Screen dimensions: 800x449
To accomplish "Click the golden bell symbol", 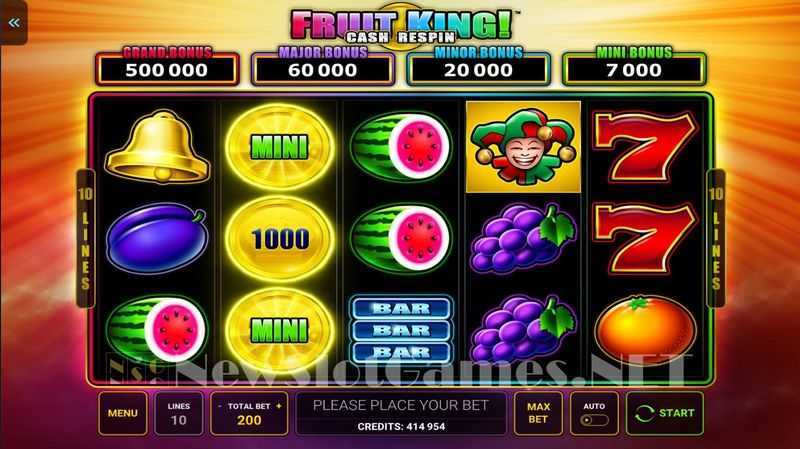I will 157,147.
